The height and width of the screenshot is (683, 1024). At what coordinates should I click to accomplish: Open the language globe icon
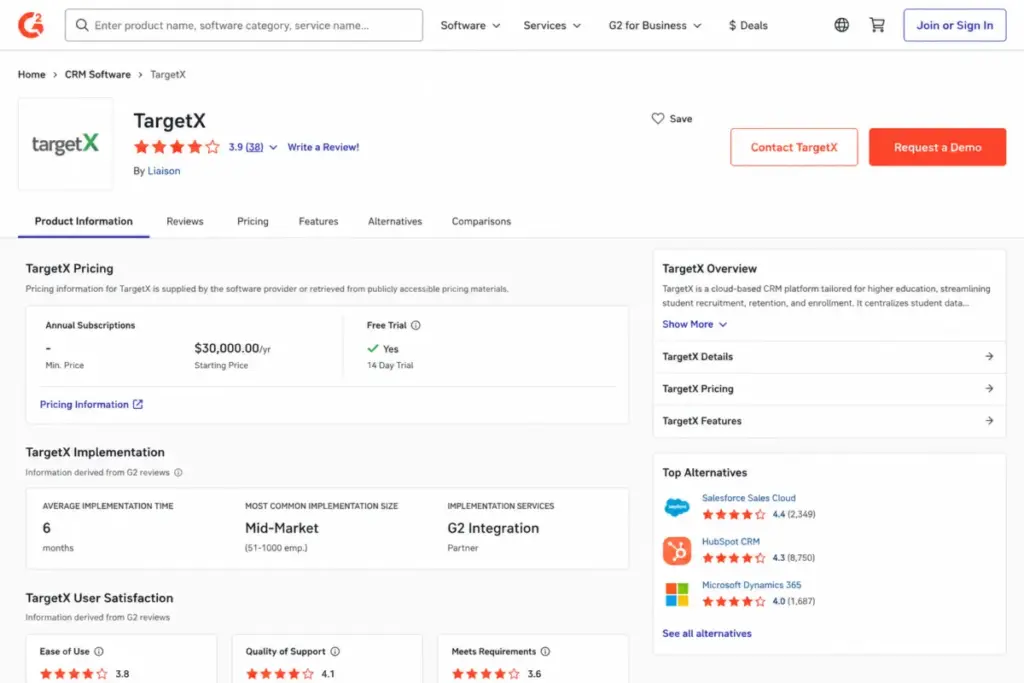coord(841,25)
